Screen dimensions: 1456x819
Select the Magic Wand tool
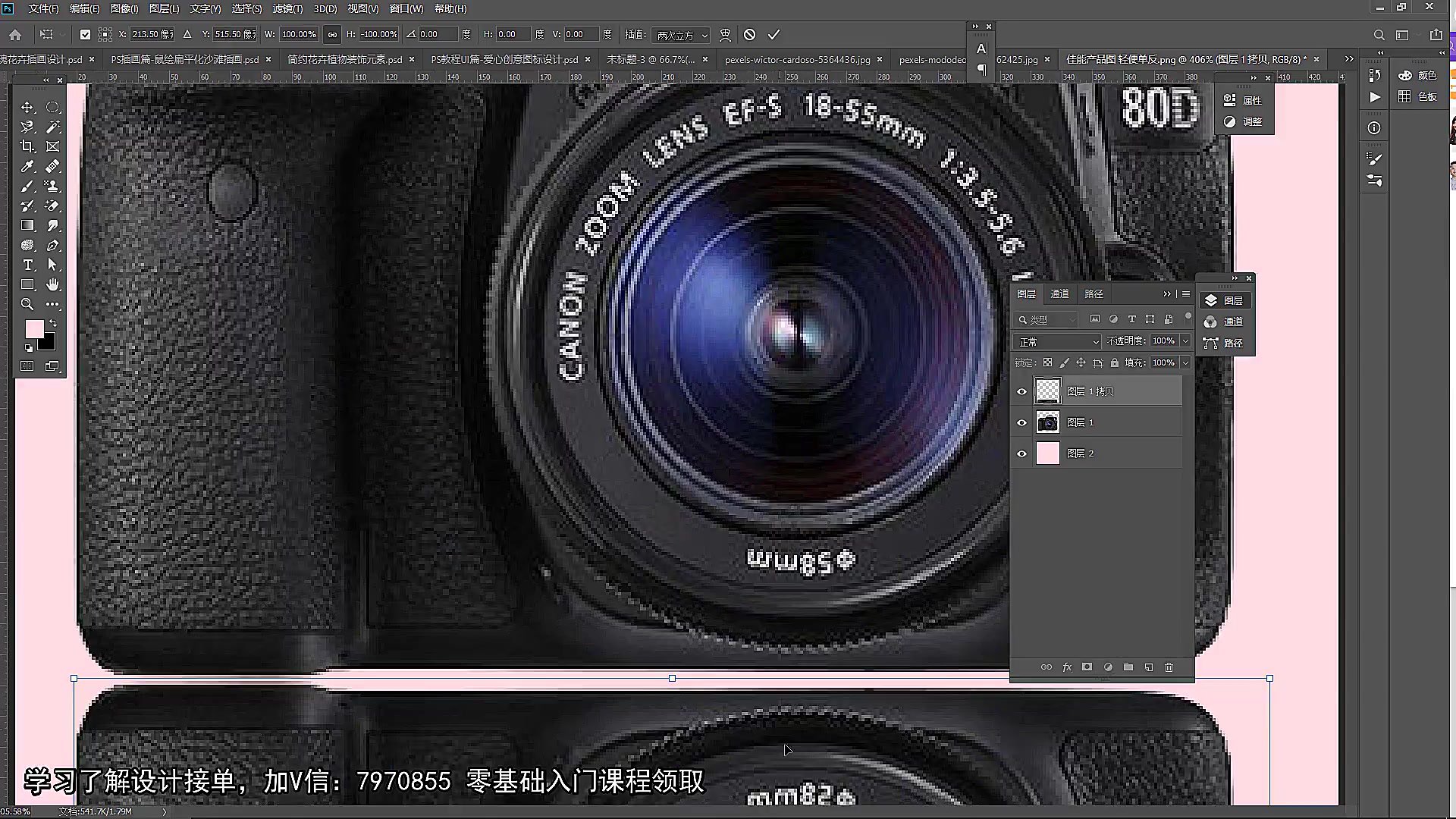click(52, 127)
